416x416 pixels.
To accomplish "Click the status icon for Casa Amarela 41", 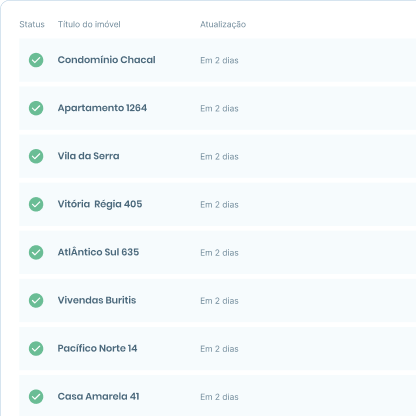I will tap(36, 396).
